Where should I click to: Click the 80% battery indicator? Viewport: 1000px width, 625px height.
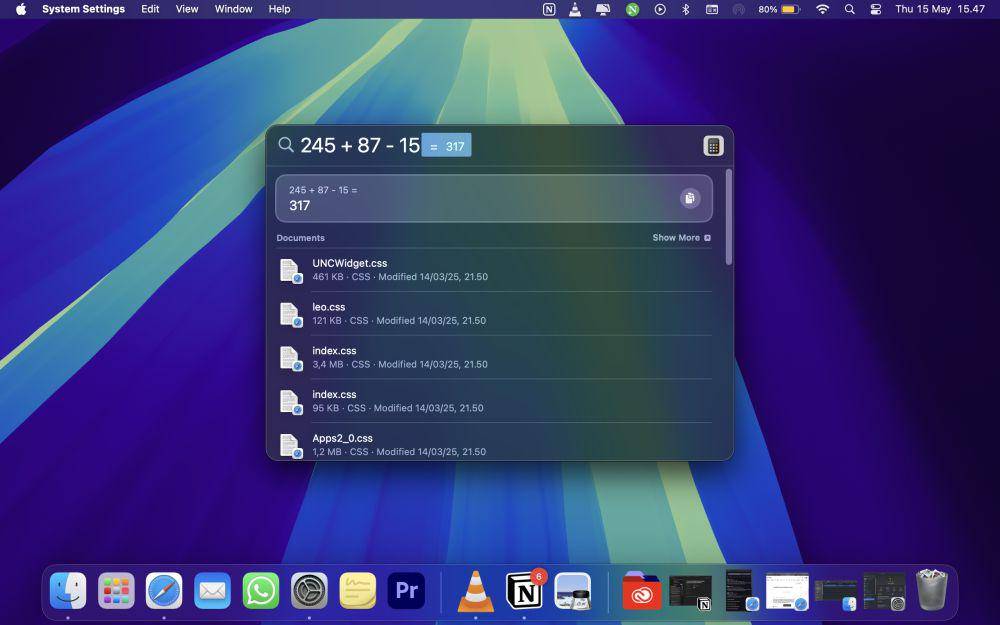[779, 9]
